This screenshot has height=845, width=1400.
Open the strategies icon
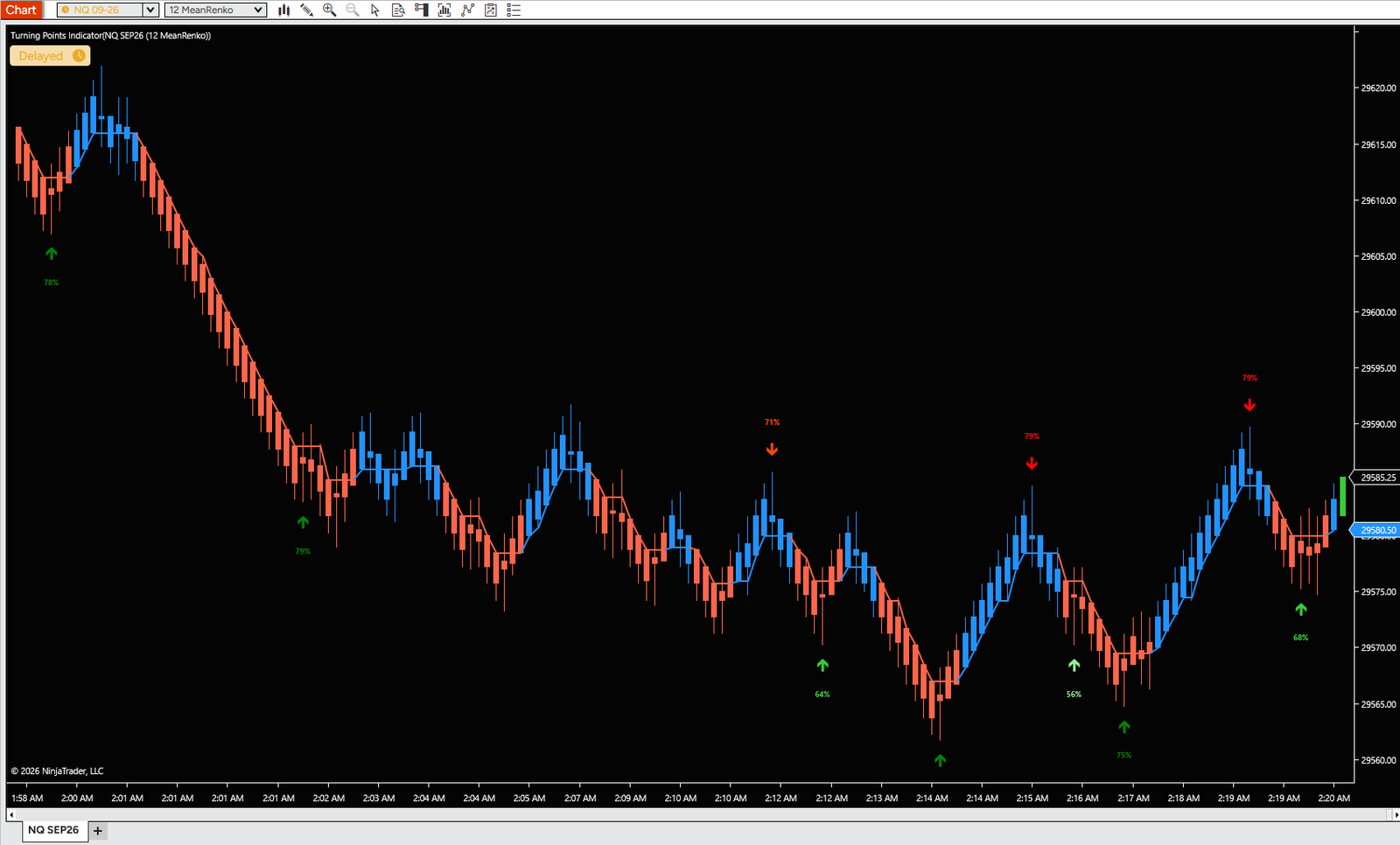pyautogui.click(x=490, y=10)
